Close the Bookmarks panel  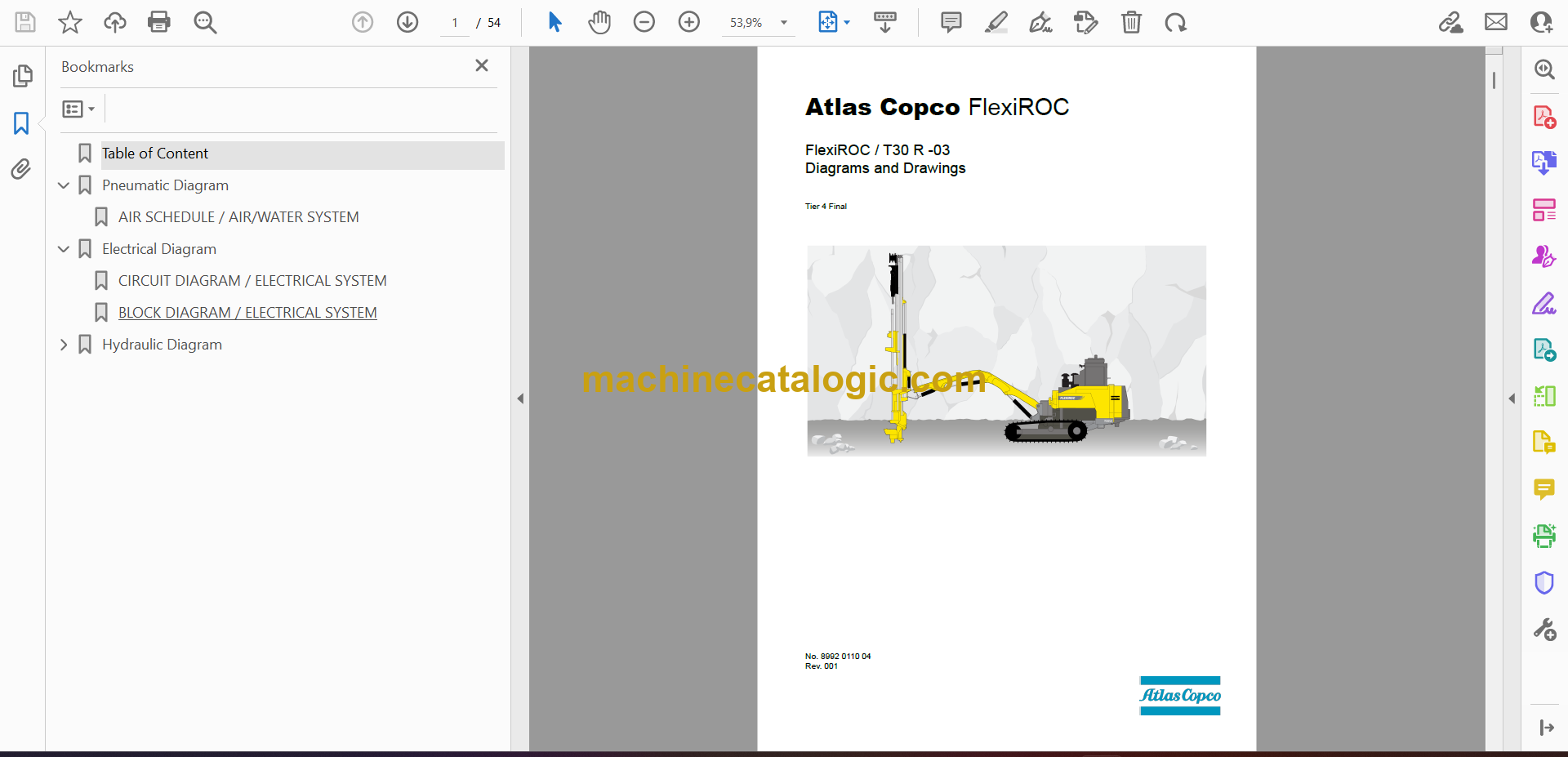[x=482, y=65]
